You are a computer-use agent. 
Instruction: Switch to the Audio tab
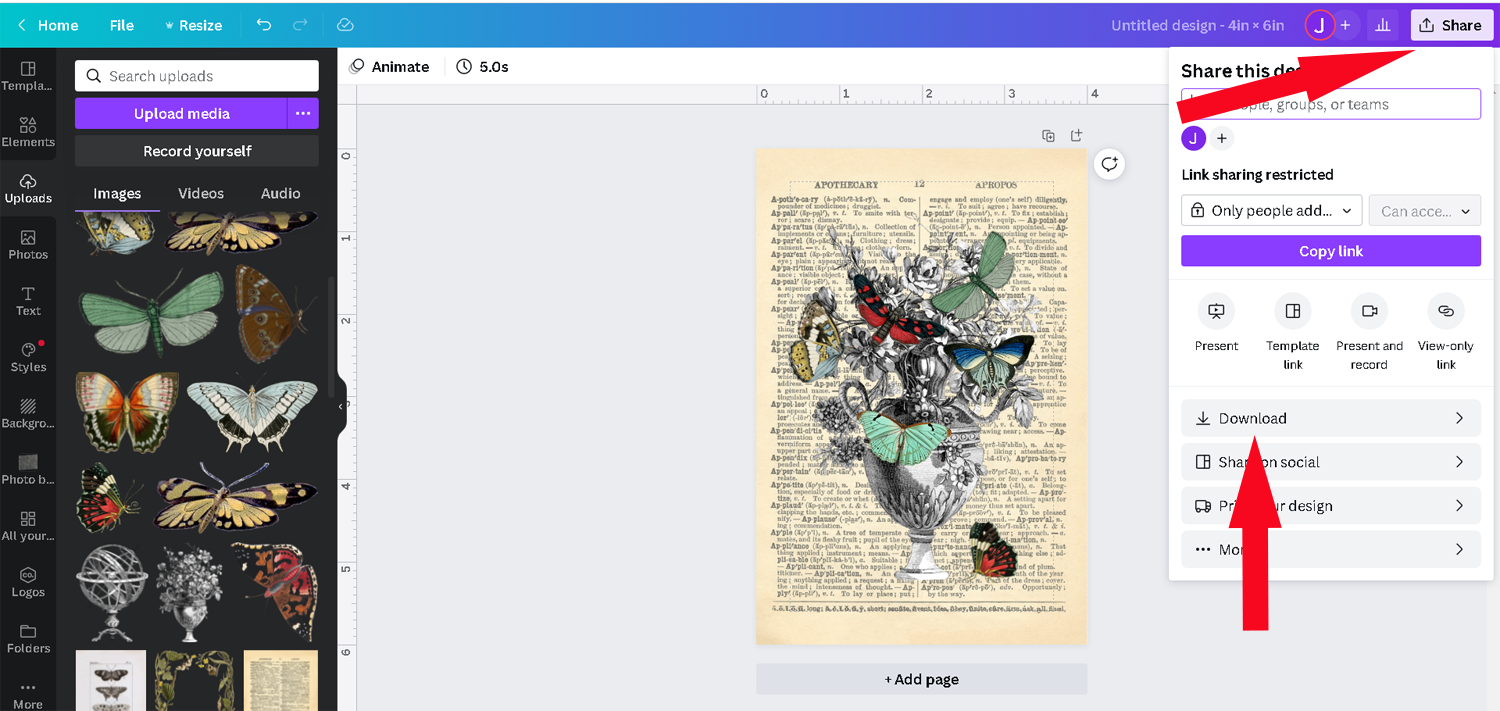point(281,193)
